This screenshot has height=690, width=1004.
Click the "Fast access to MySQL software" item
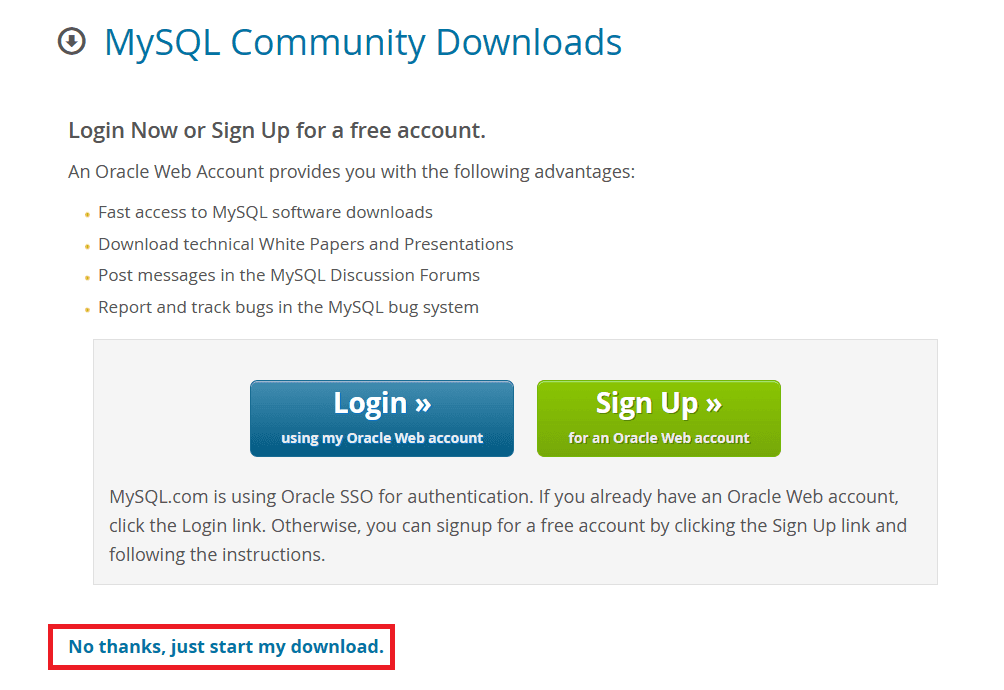pyautogui.click(x=265, y=212)
